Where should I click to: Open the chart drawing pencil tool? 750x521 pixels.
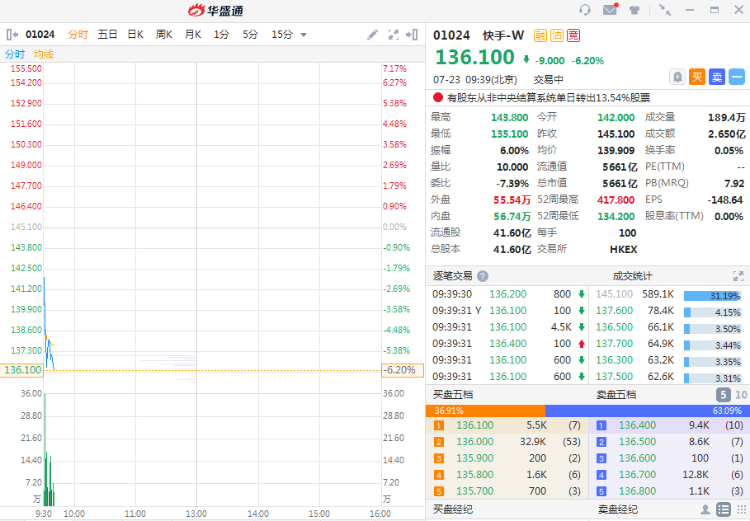pos(373,35)
